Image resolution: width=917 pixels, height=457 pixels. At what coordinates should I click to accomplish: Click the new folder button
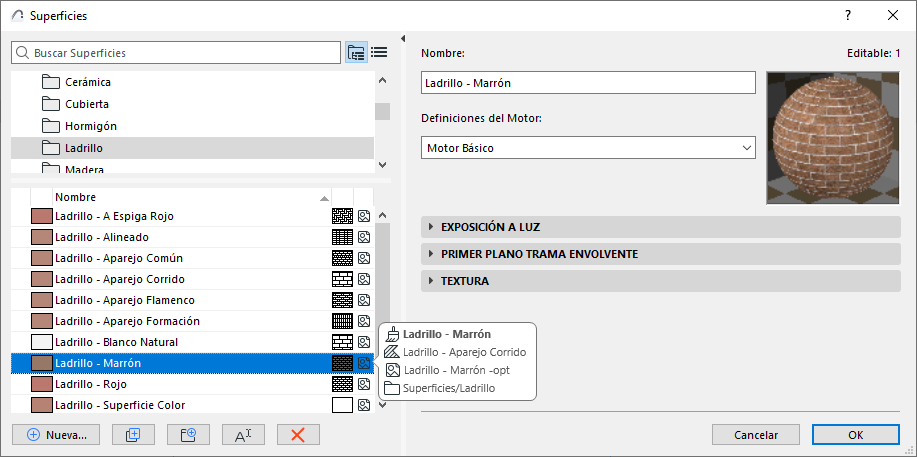pos(181,434)
